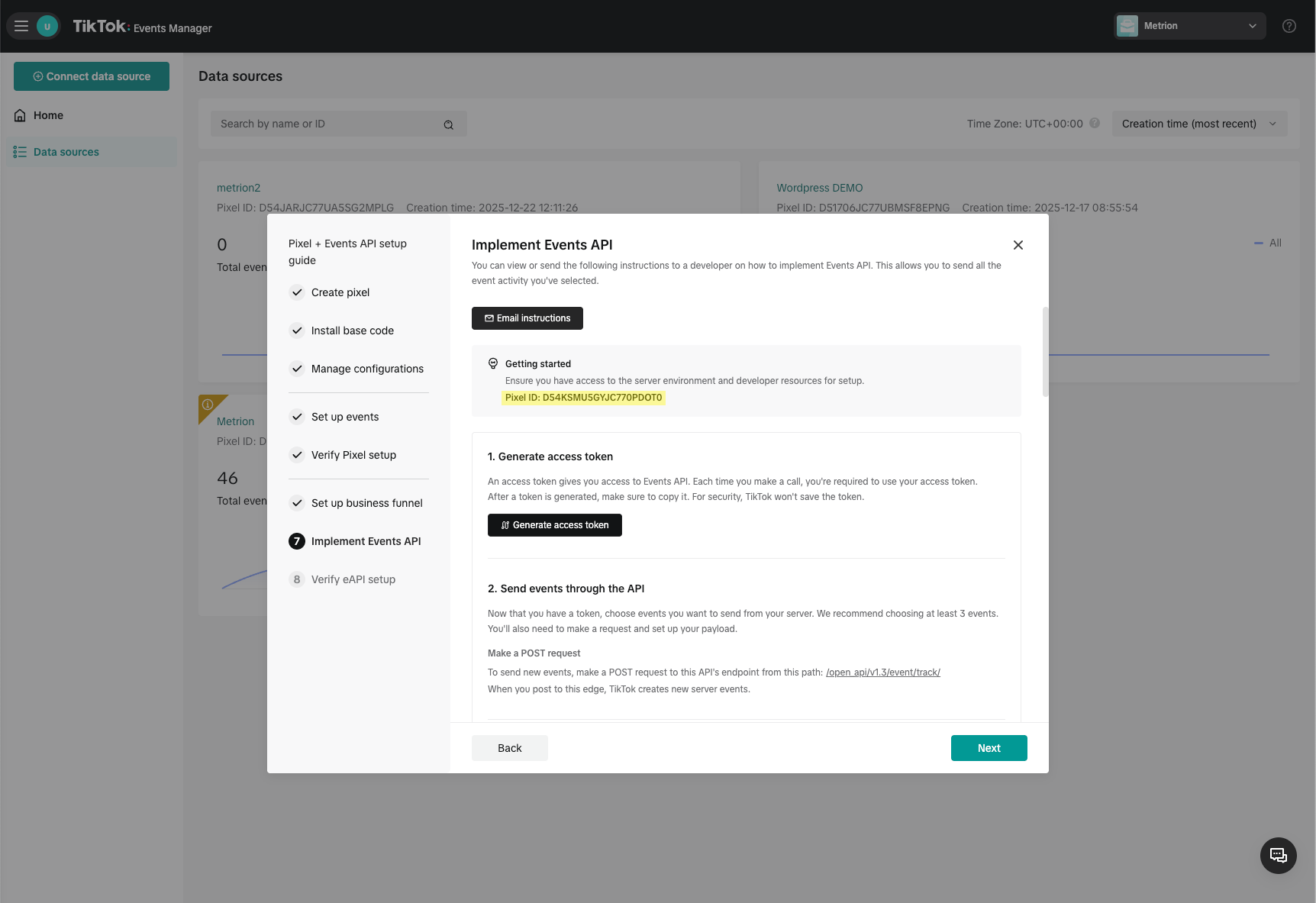Screen dimensions: 1316x903
Task: Open the Metrion data source link
Action: coord(235,421)
